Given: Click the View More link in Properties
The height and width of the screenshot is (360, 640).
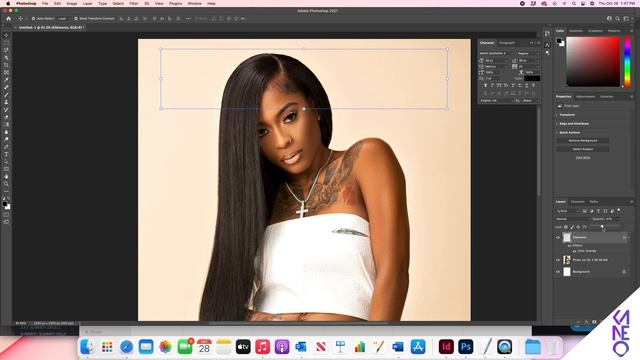Looking at the screenshot, I should click(x=583, y=158).
